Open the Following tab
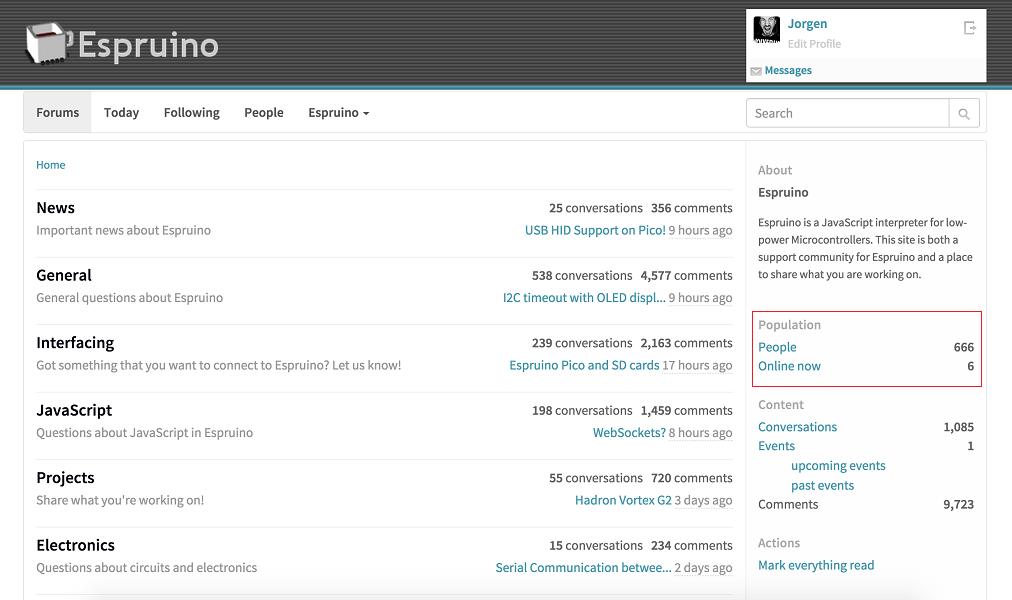Screen dimensions: 1012x600 [x=192, y=112]
